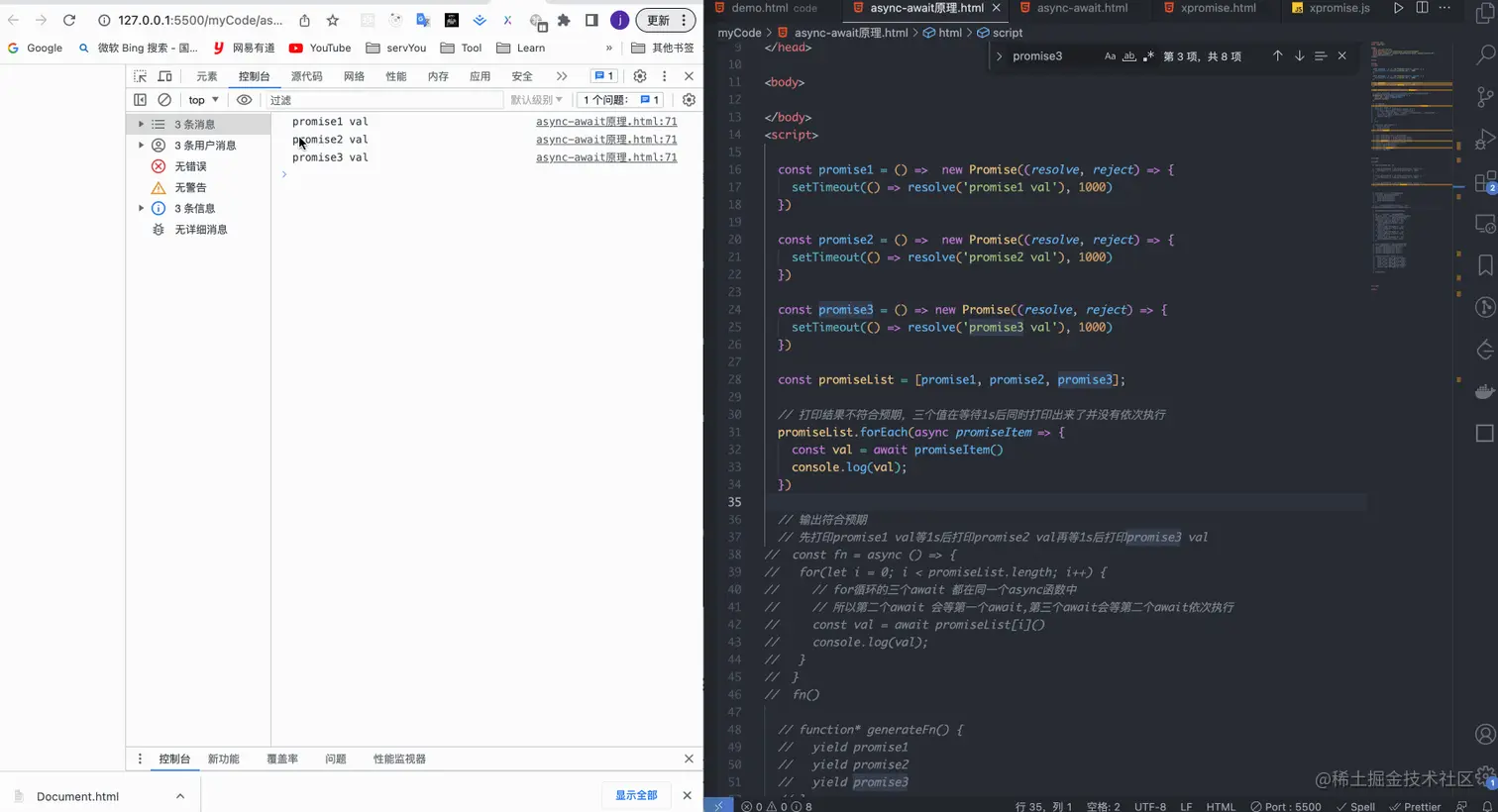Open the 安全 DevTools tab

[522, 76]
